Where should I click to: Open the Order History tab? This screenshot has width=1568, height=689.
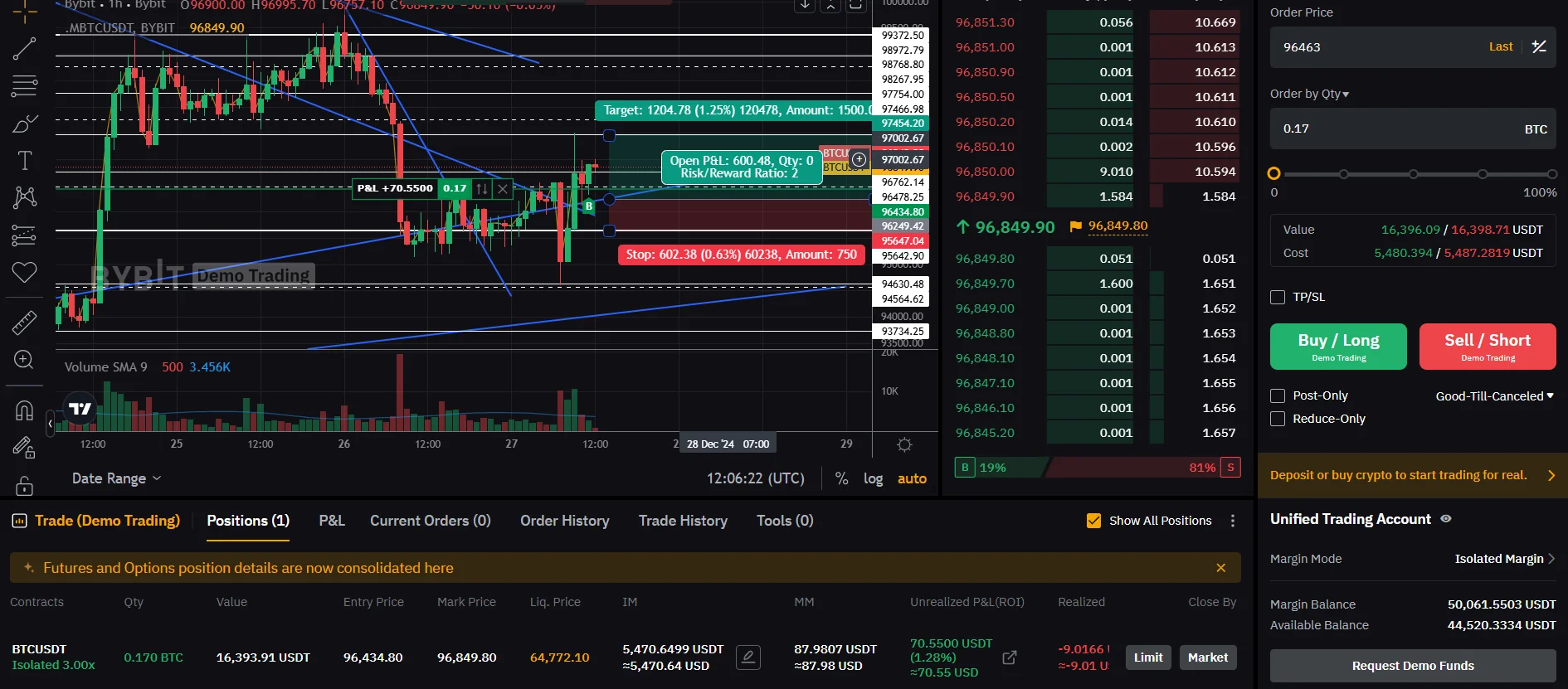pyautogui.click(x=565, y=521)
